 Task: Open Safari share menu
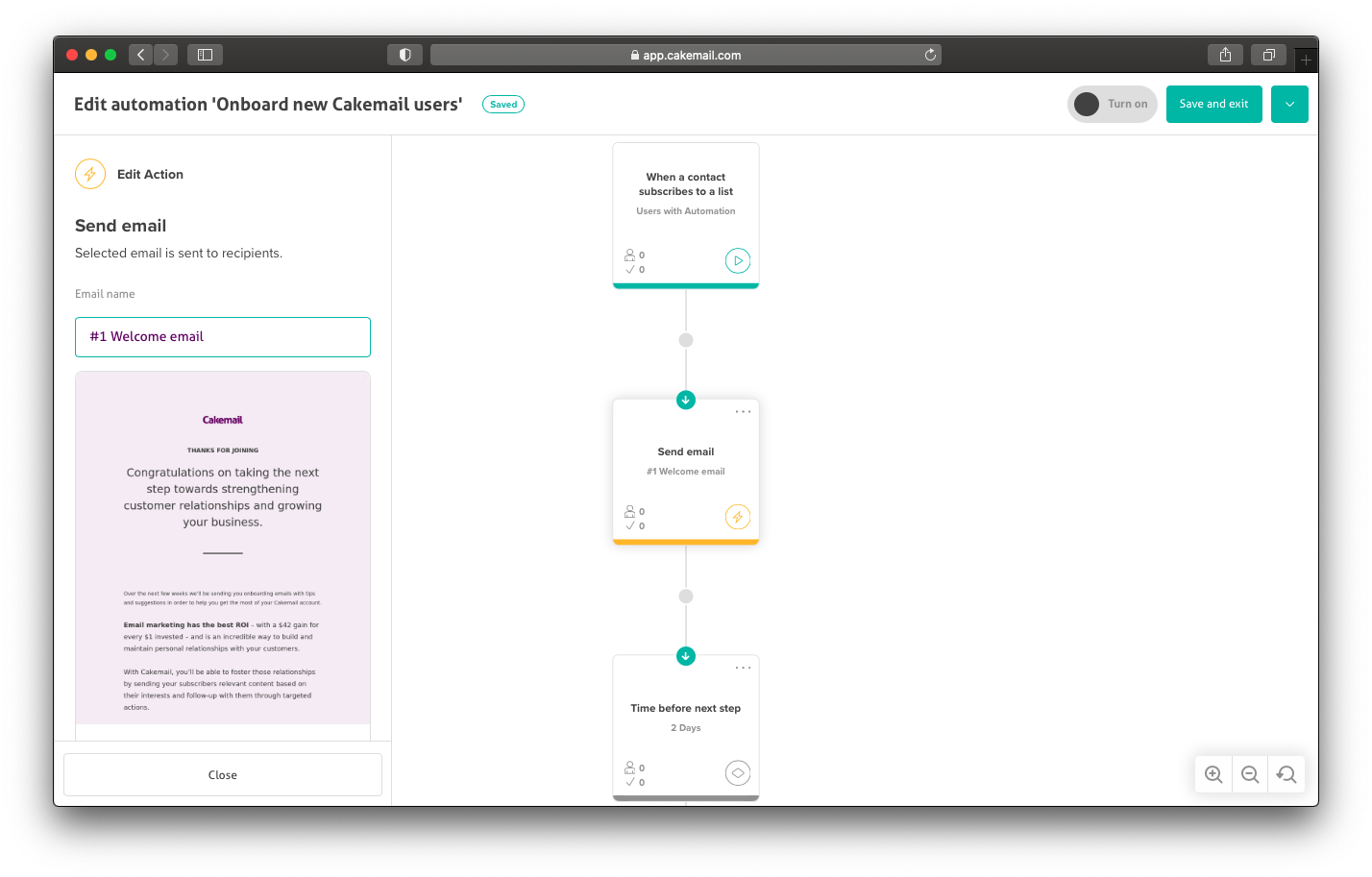click(1225, 55)
